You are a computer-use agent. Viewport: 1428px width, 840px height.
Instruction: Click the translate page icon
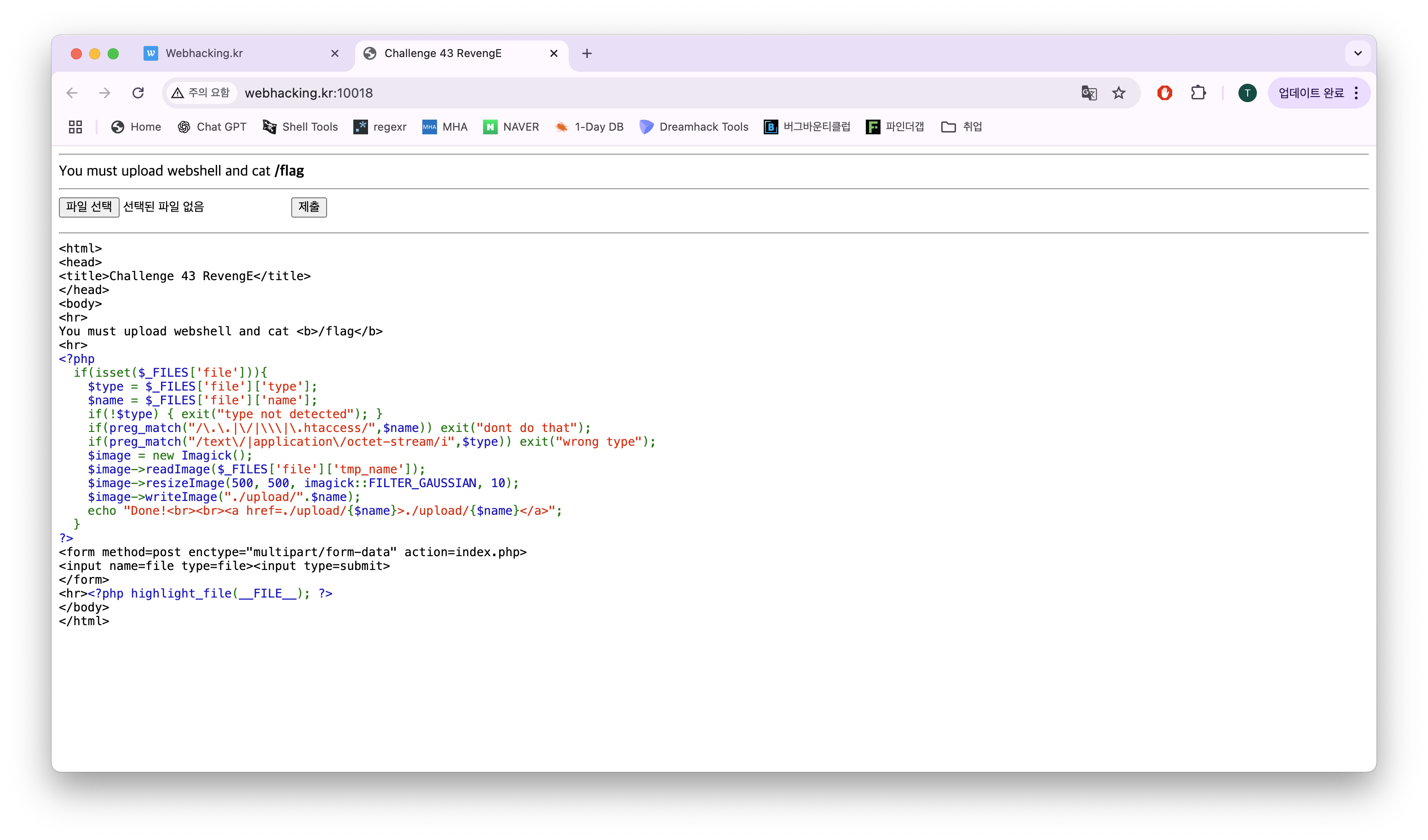1088,93
